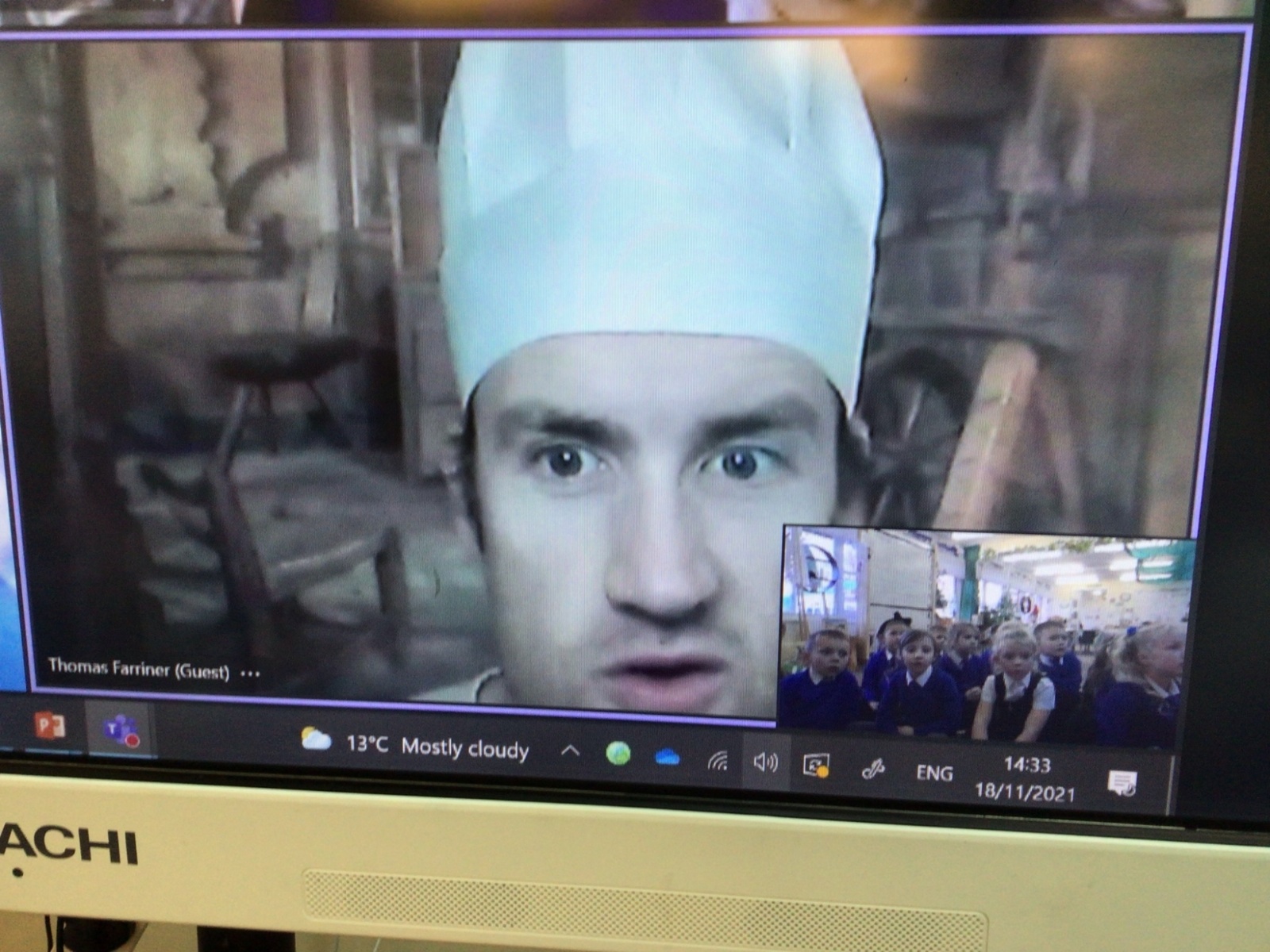This screenshot has height=952, width=1270.
Task: Click the pen workspace tray icon
Action: tap(872, 769)
